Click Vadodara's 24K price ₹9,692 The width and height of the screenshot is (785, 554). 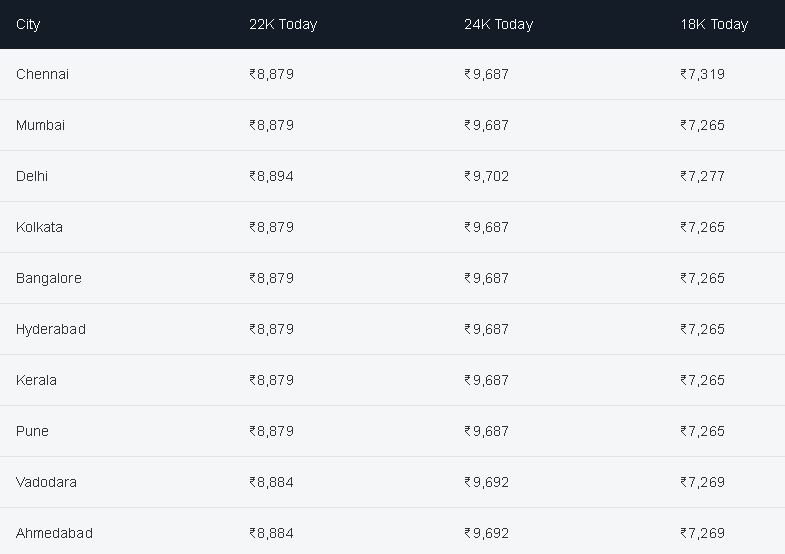click(x=487, y=482)
